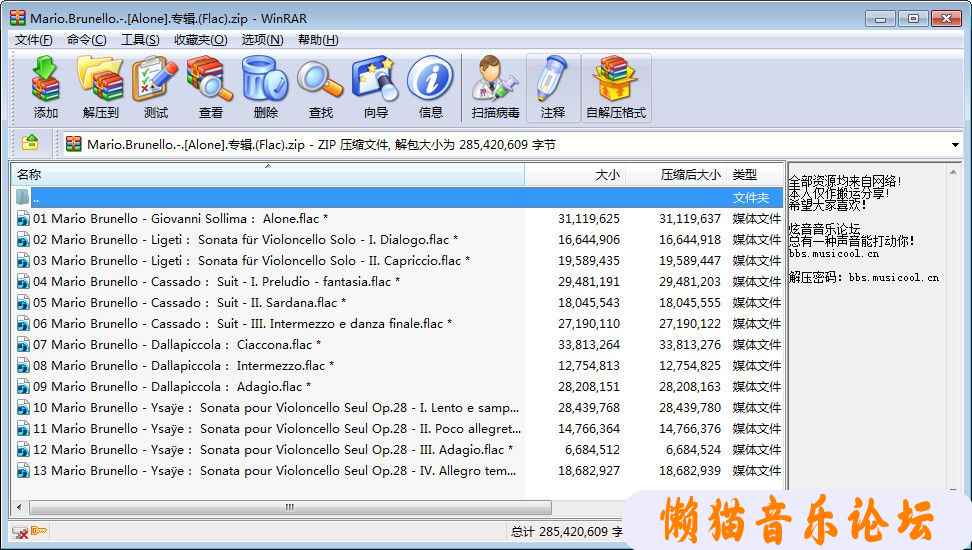The height and width of the screenshot is (550, 972).
Task: Click the 添加 (Add) toolbar icon
Action: [45, 79]
